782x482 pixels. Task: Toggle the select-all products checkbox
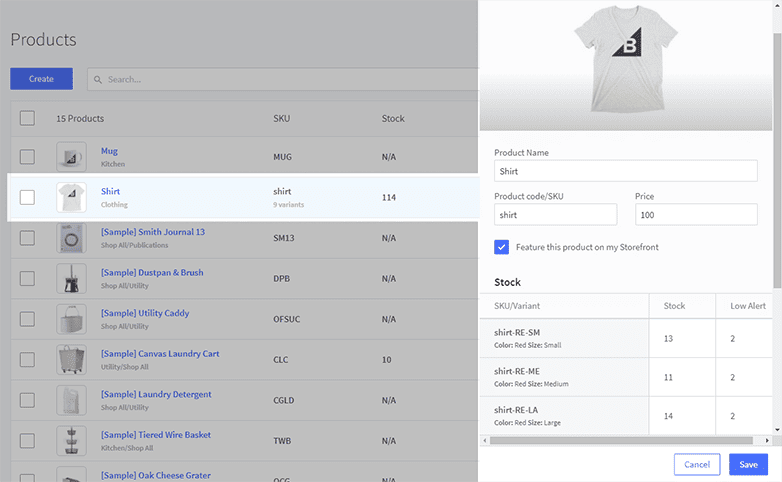[x=27, y=118]
